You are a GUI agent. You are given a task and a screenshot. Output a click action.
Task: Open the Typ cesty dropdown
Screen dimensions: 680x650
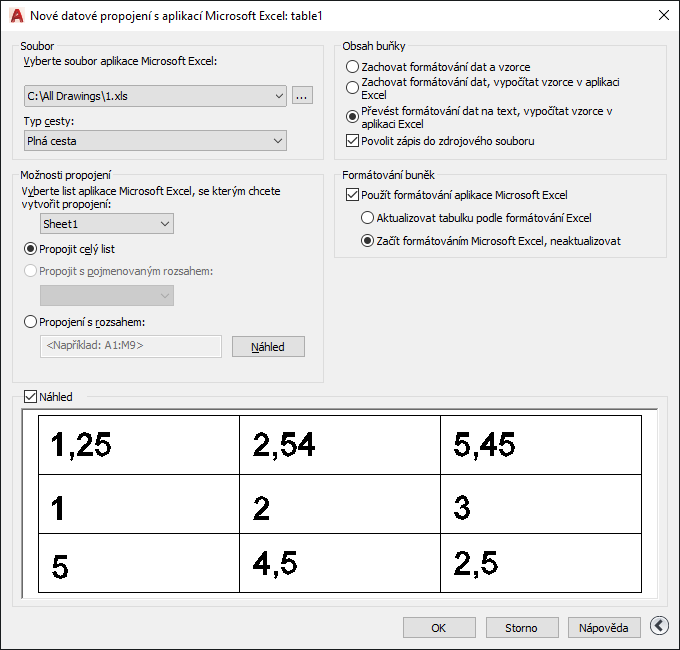pyautogui.click(x=155, y=141)
